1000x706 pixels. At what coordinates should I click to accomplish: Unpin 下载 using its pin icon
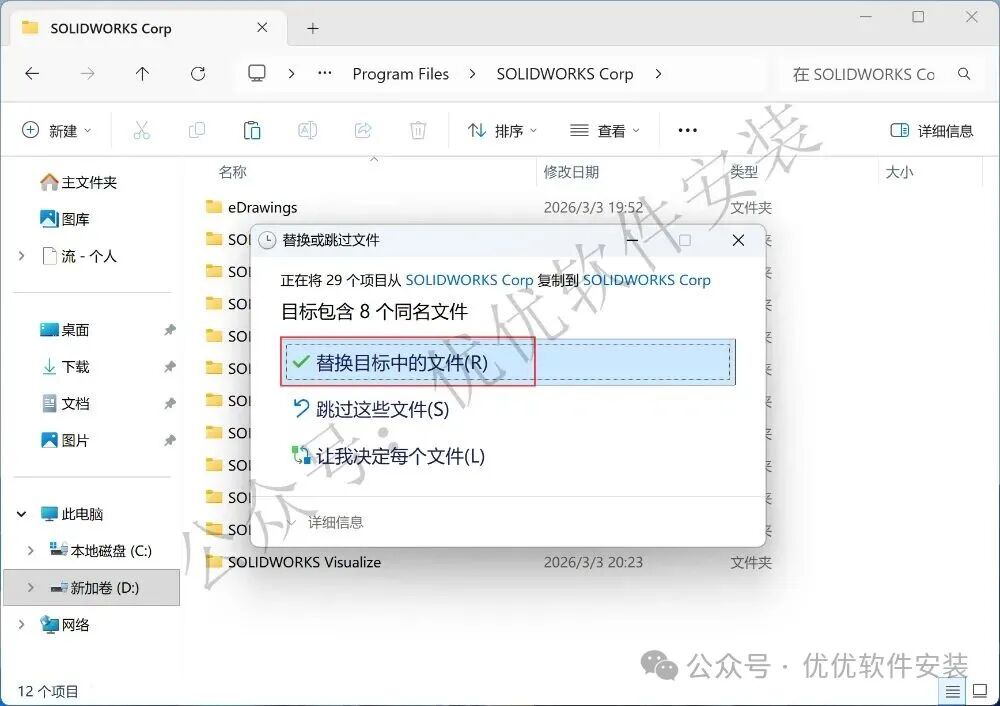tap(170, 367)
